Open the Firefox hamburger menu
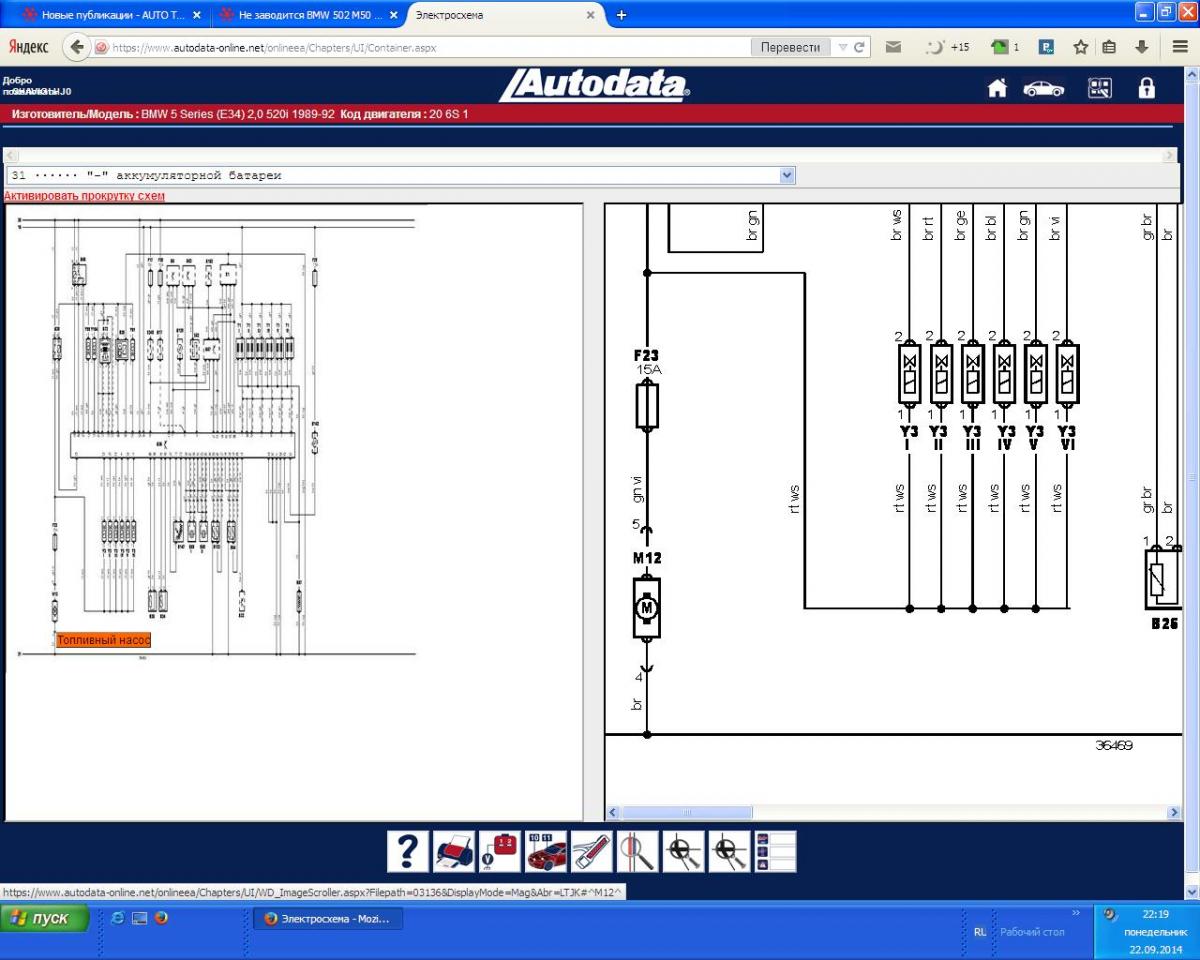 1180,47
